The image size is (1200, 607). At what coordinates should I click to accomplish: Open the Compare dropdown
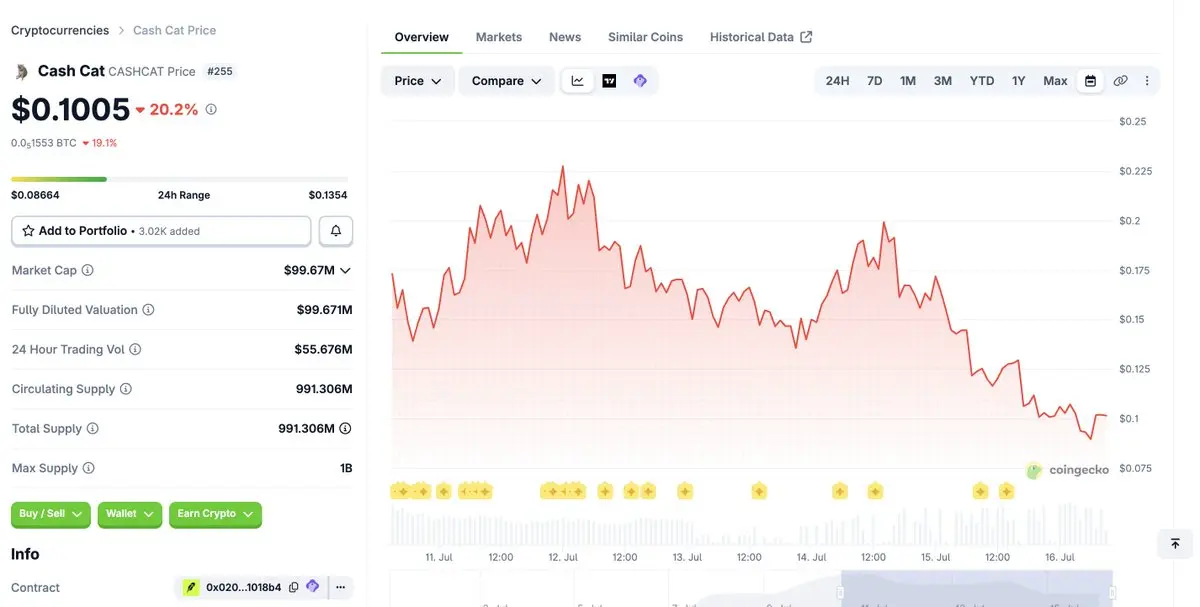(506, 81)
